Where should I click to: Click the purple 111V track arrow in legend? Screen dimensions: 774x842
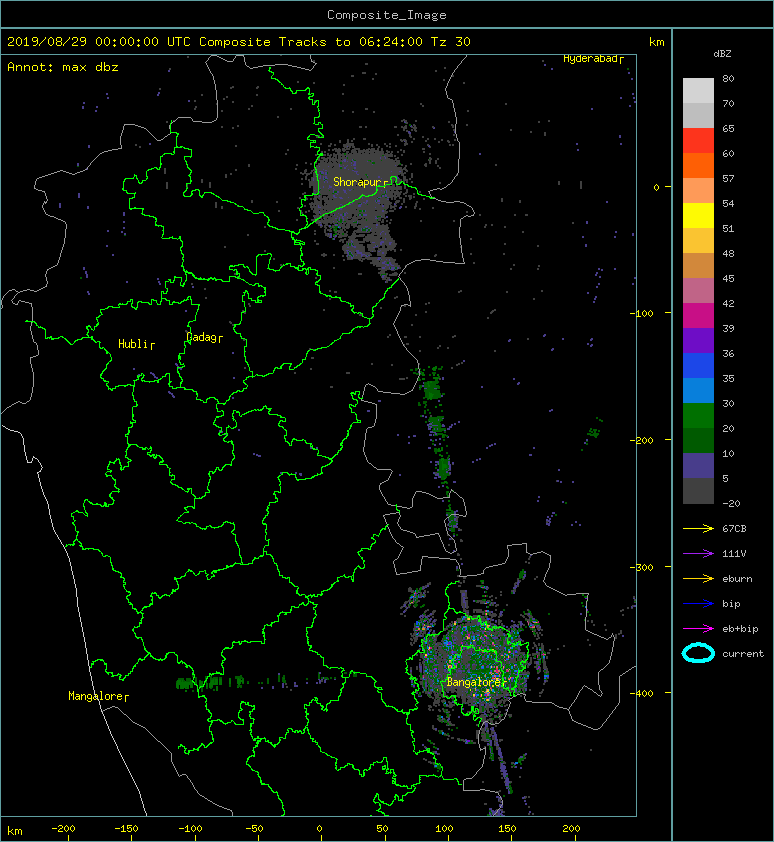pyautogui.click(x=698, y=554)
